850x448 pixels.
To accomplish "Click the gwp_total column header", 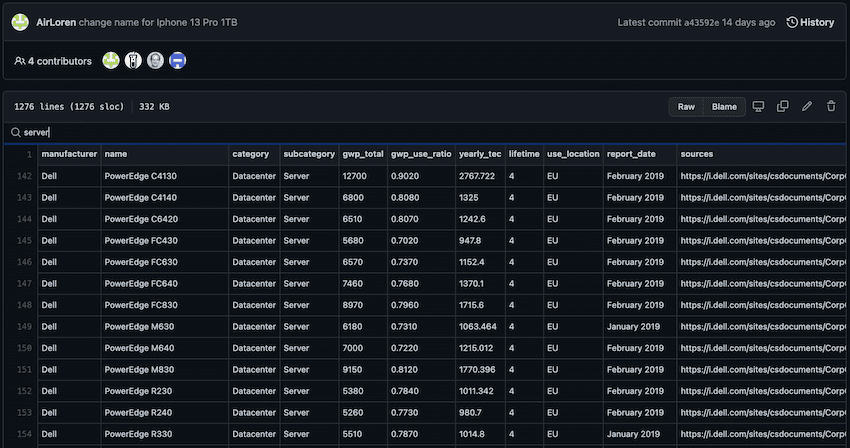I will [x=361, y=154].
